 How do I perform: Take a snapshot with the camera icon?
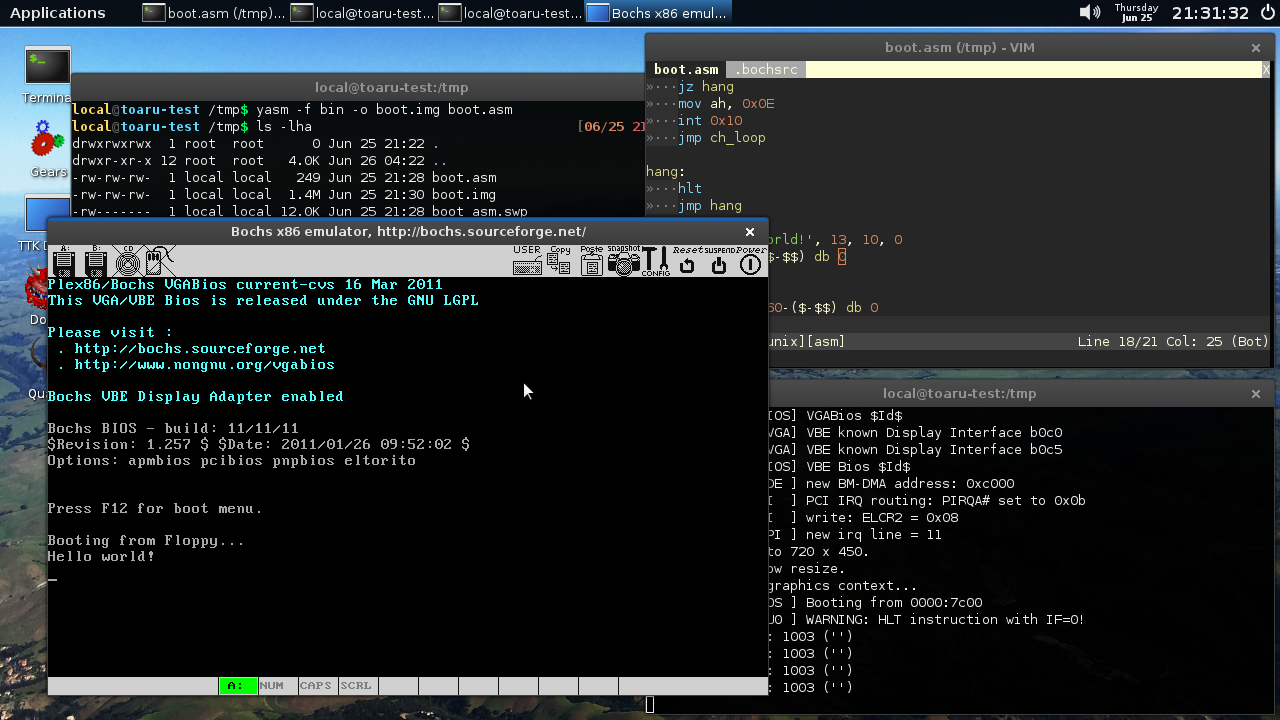[x=623, y=261]
